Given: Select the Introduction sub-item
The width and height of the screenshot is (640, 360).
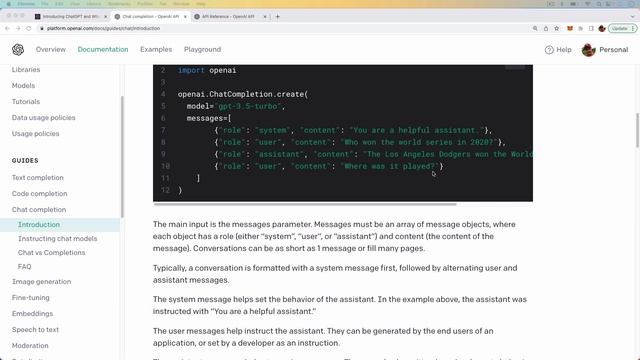Looking at the screenshot, I should [39, 225].
